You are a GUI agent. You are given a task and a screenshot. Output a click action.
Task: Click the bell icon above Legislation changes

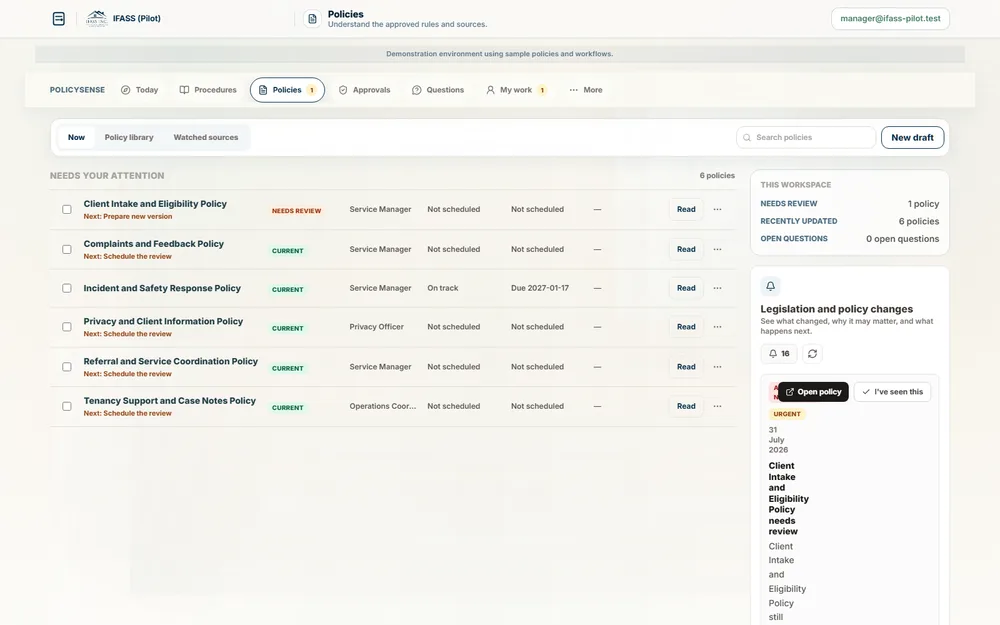tap(770, 286)
